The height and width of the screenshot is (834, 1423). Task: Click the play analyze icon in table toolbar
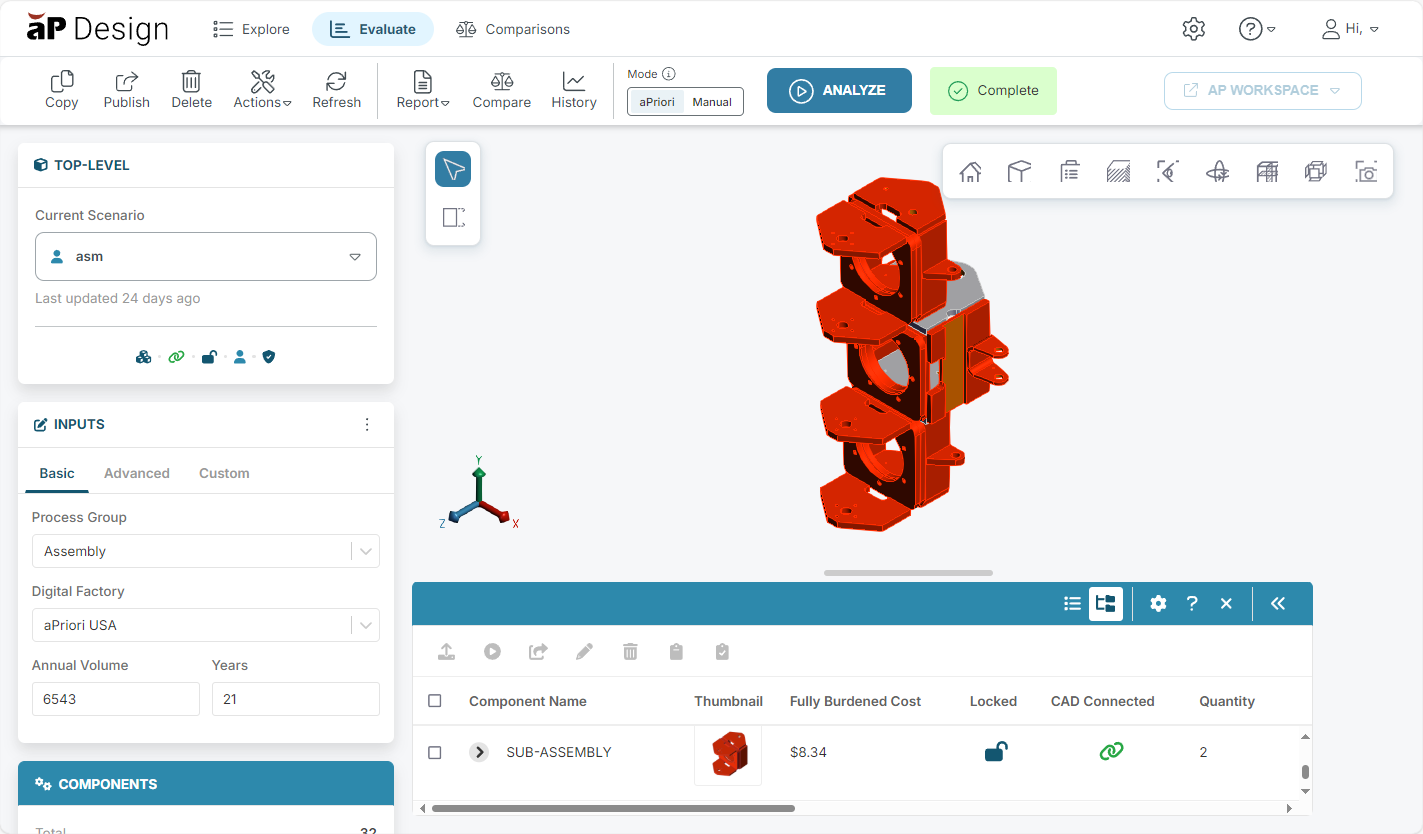click(x=492, y=652)
